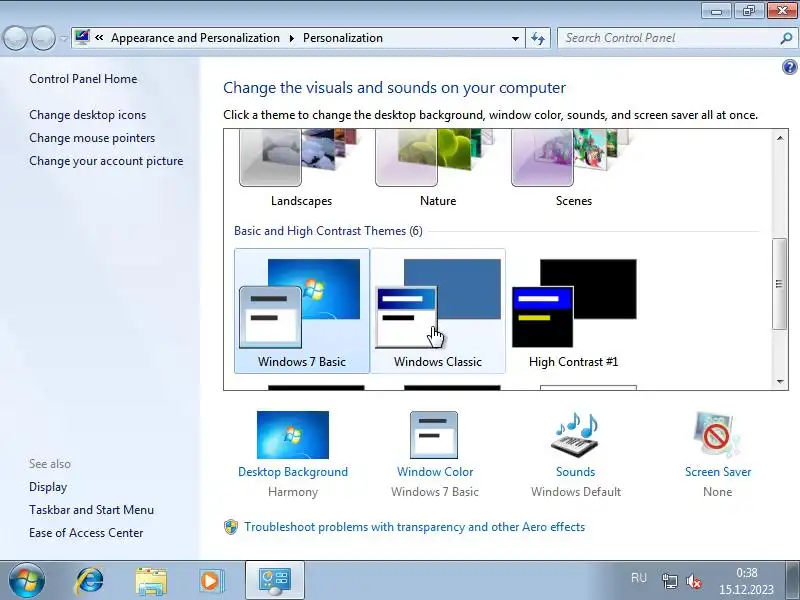This screenshot has width=800, height=600.
Task: Open Change desktop icons link
Action: coord(87,115)
